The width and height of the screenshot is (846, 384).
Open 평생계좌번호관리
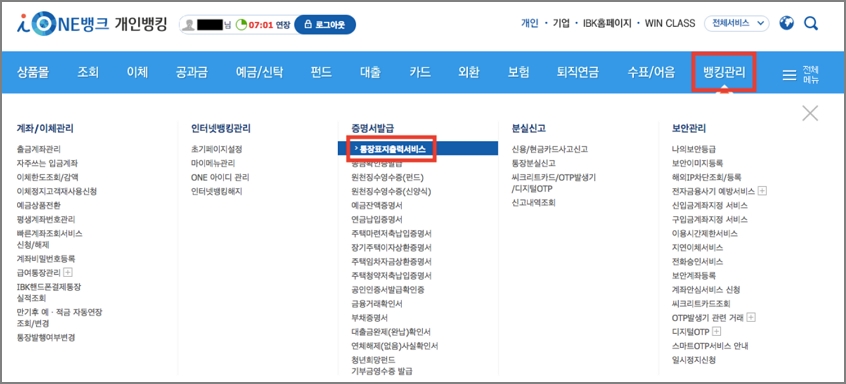click(x=46, y=219)
